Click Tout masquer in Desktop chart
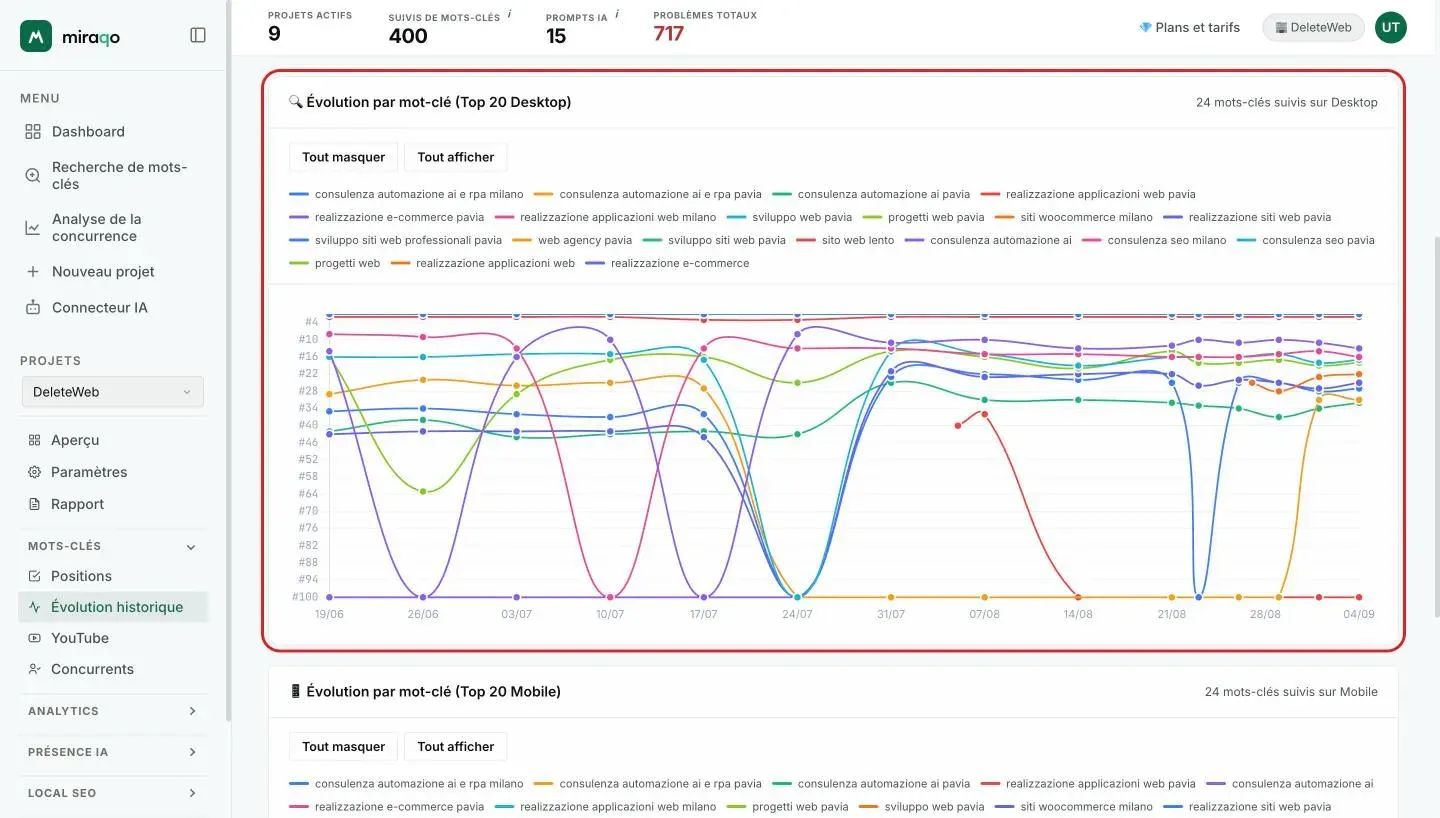The width and height of the screenshot is (1440, 818). (x=343, y=157)
